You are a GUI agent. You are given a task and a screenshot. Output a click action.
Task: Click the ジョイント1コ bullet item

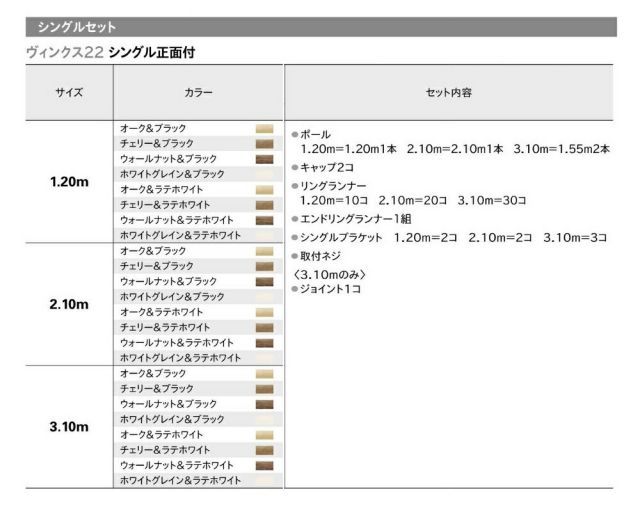point(330,288)
